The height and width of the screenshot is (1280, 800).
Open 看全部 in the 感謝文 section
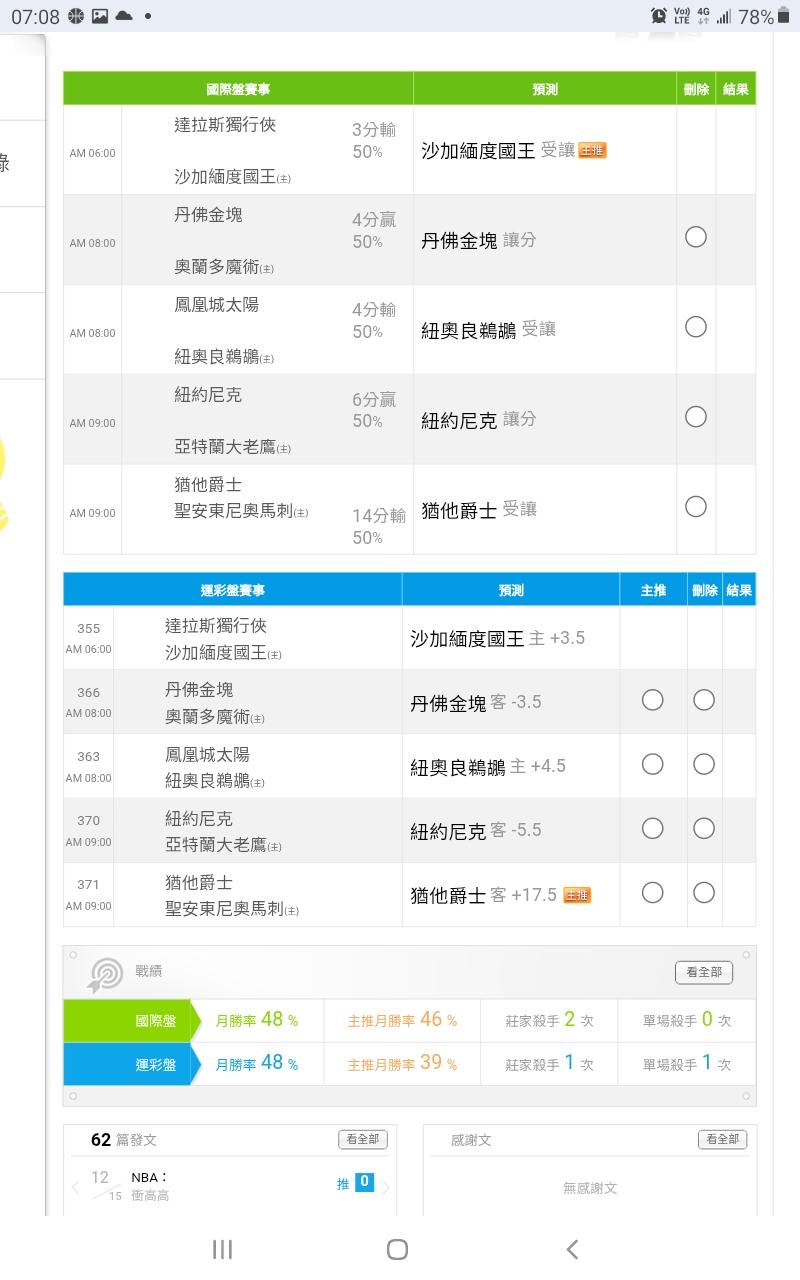(x=722, y=1139)
